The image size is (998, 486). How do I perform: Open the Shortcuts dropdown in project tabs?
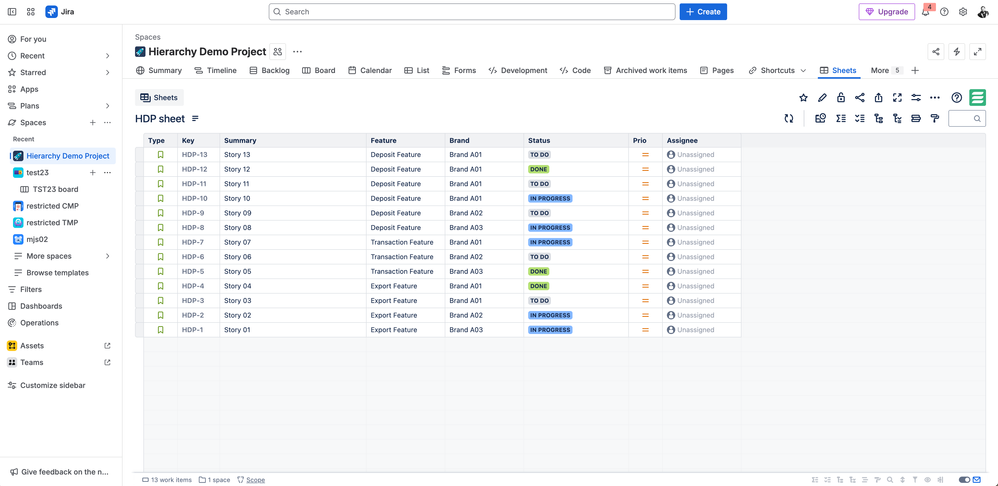click(777, 71)
